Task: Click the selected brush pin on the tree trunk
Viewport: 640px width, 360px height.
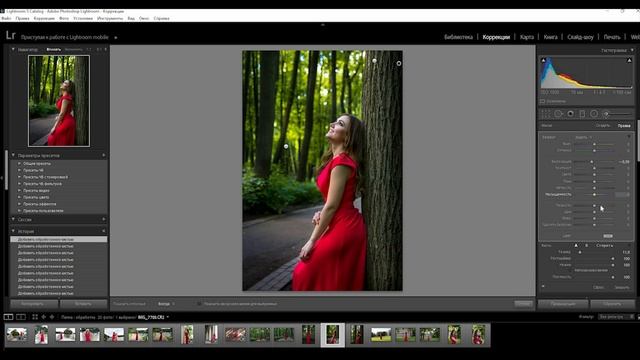Action: tap(399, 63)
